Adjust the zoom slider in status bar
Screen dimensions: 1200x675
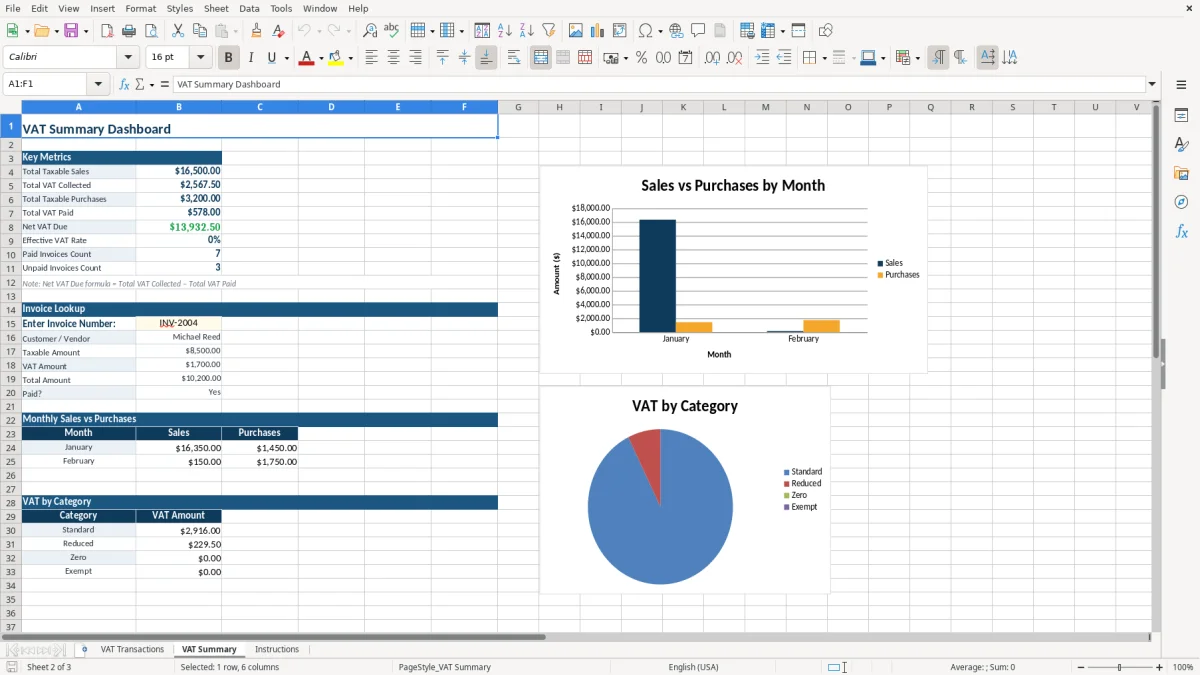[x=1120, y=667]
